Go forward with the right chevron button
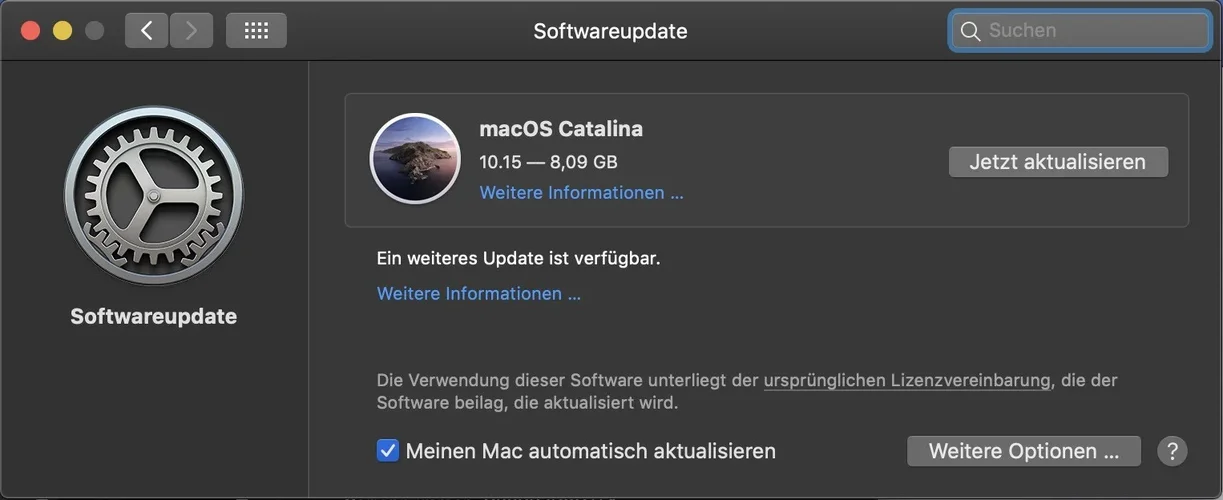Image resolution: width=1223 pixels, height=500 pixels. pyautogui.click(x=191, y=30)
